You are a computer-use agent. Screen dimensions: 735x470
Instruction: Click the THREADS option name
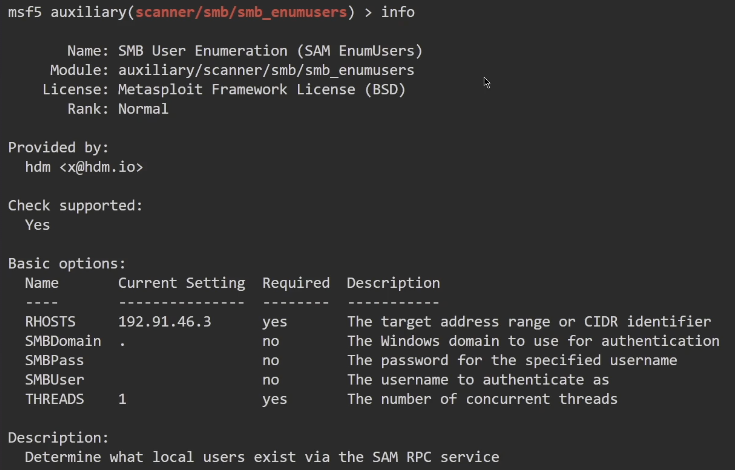pos(54,399)
